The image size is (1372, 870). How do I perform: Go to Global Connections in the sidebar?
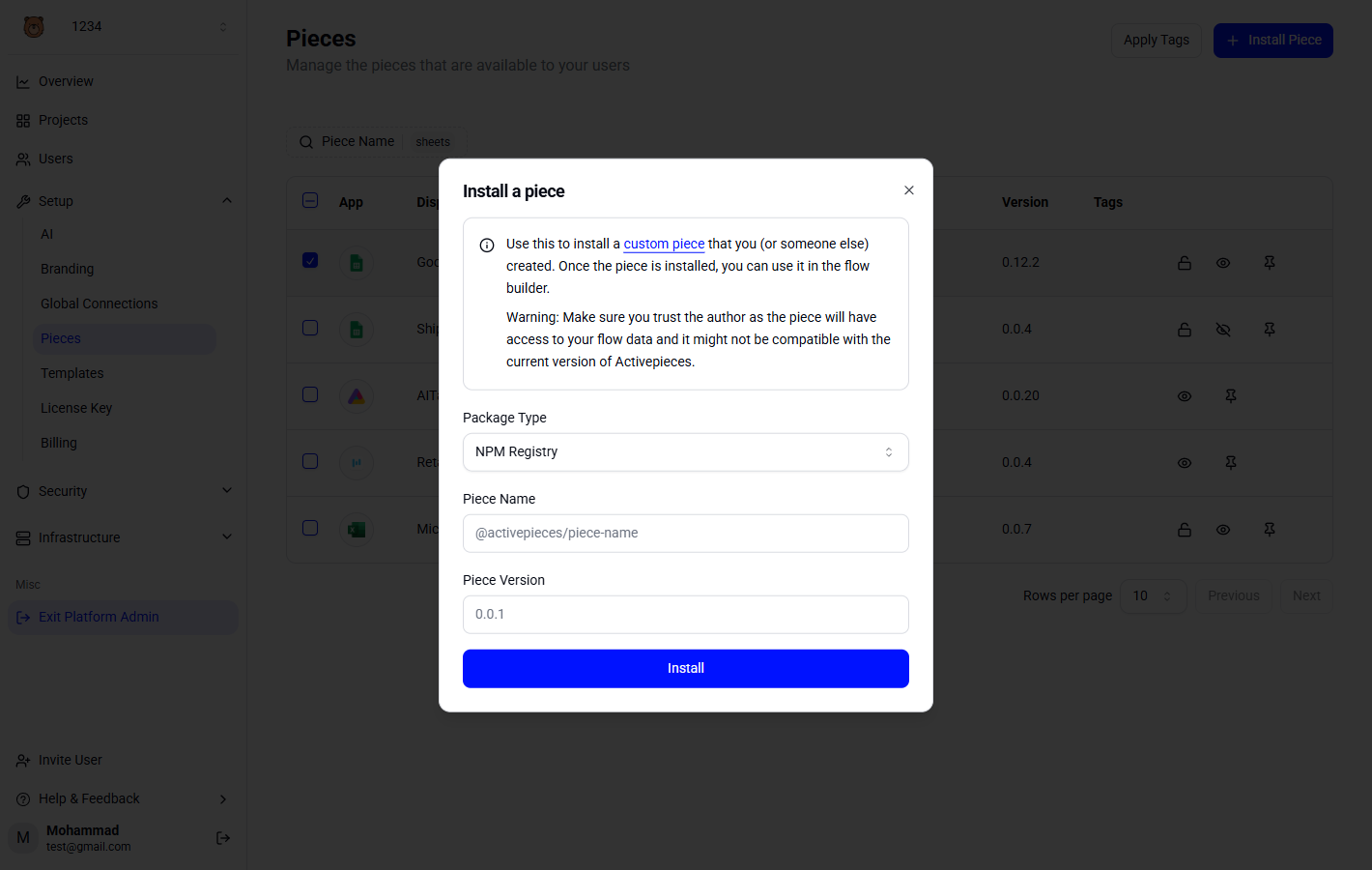99,304
